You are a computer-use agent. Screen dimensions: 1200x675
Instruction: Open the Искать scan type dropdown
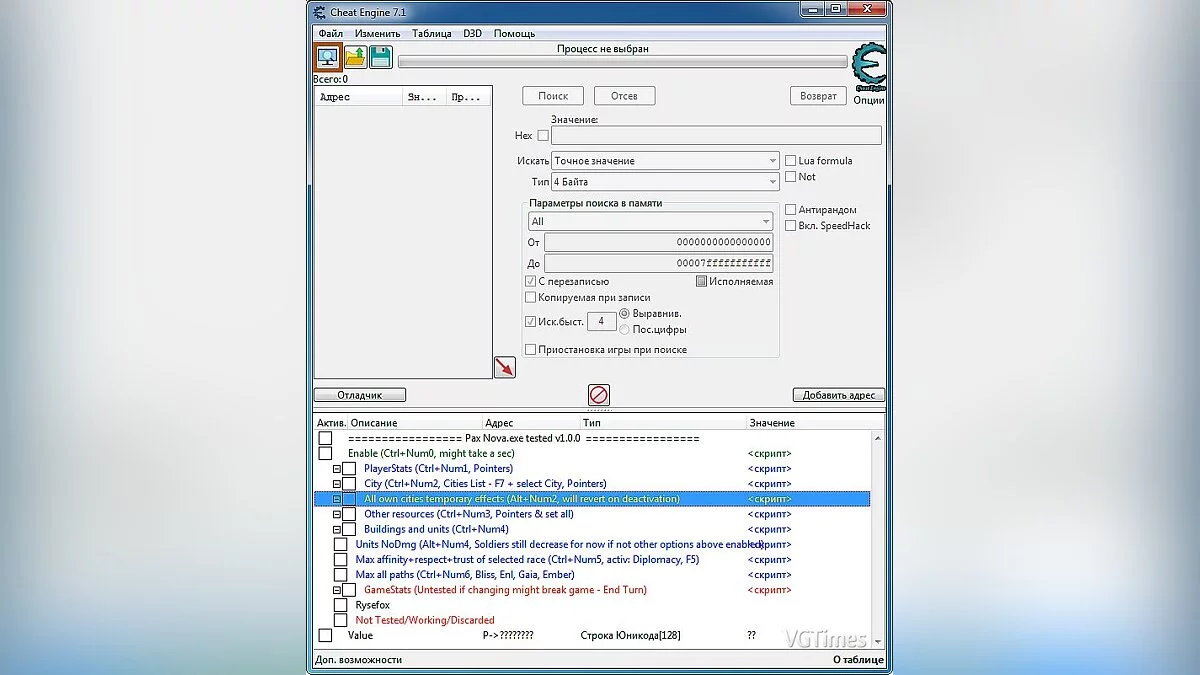(665, 160)
